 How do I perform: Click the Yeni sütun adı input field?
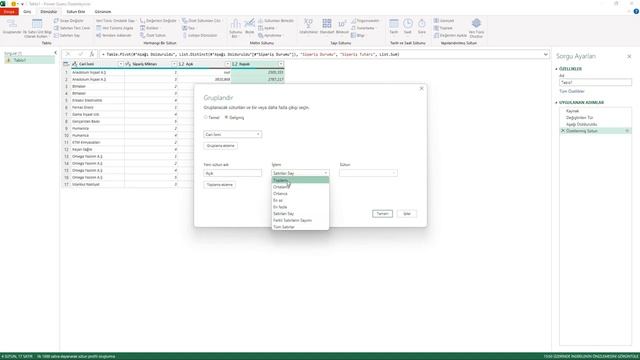pyautogui.click(x=233, y=173)
